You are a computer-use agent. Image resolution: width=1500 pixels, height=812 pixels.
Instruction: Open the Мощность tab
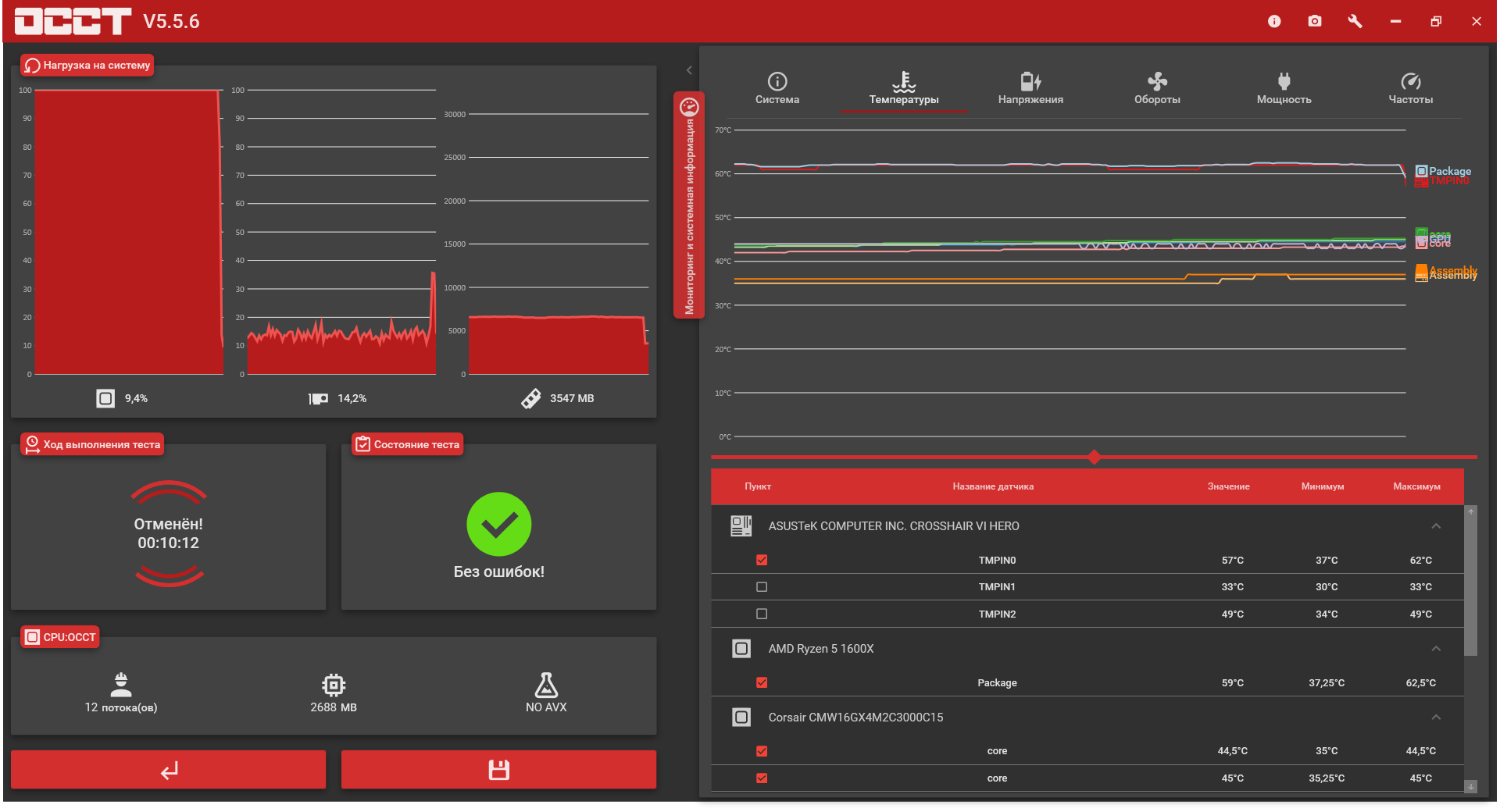(x=1284, y=90)
